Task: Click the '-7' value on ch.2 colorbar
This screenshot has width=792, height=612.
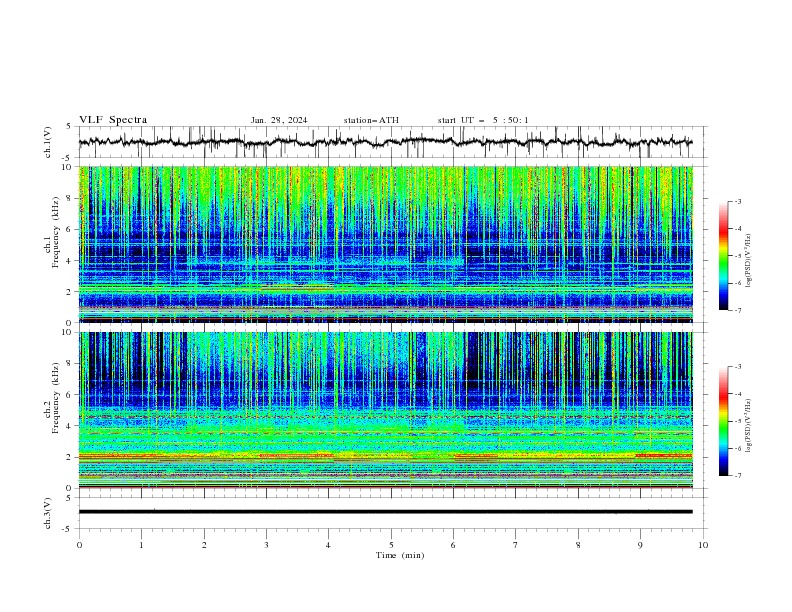Action: pos(737,475)
